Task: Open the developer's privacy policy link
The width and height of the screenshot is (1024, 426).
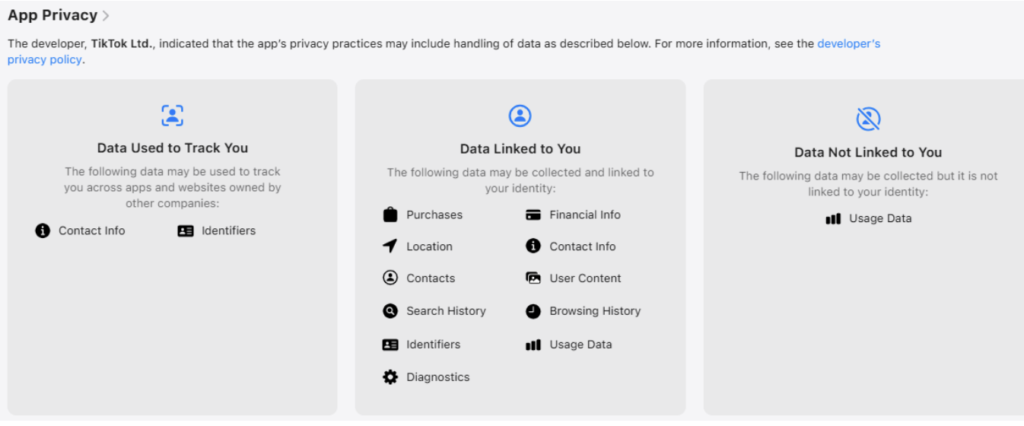Action: coord(848,44)
